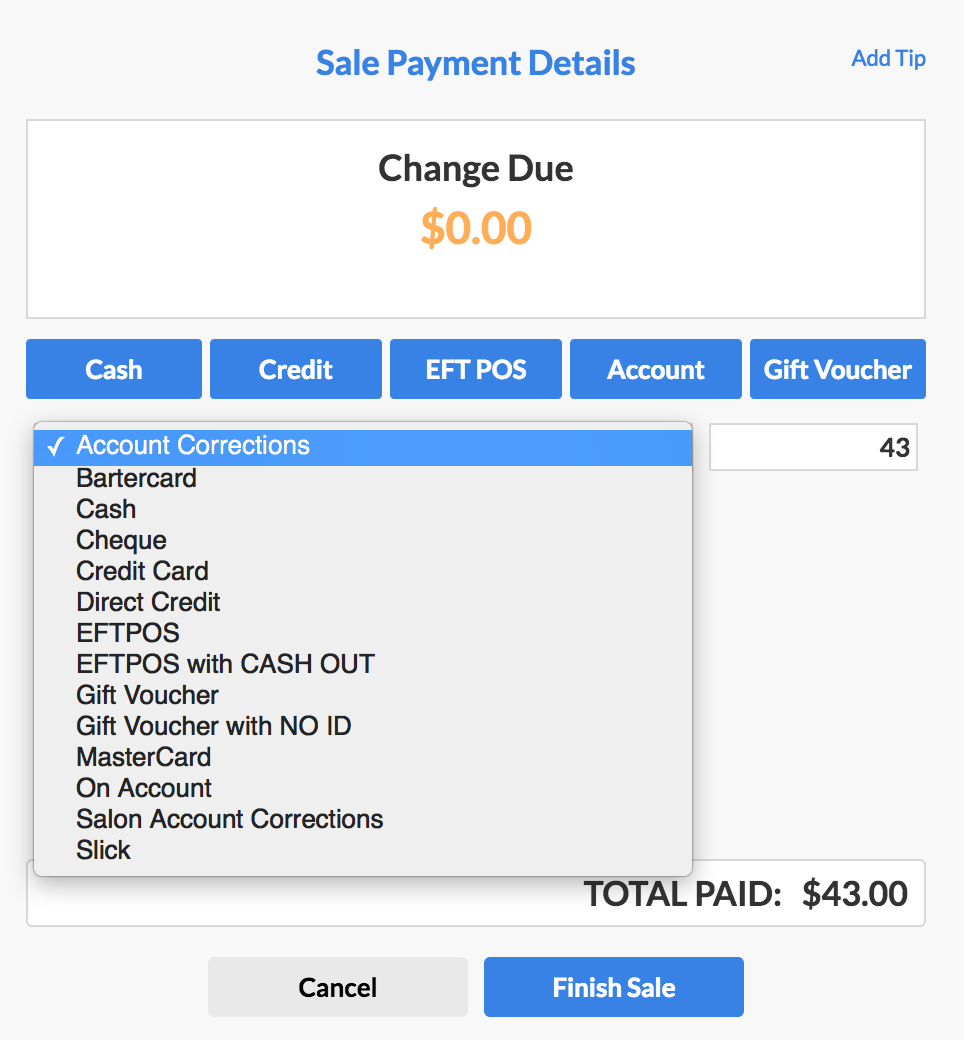This screenshot has width=964, height=1040.
Task: Choose On Account in the list
Action: tap(363, 789)
